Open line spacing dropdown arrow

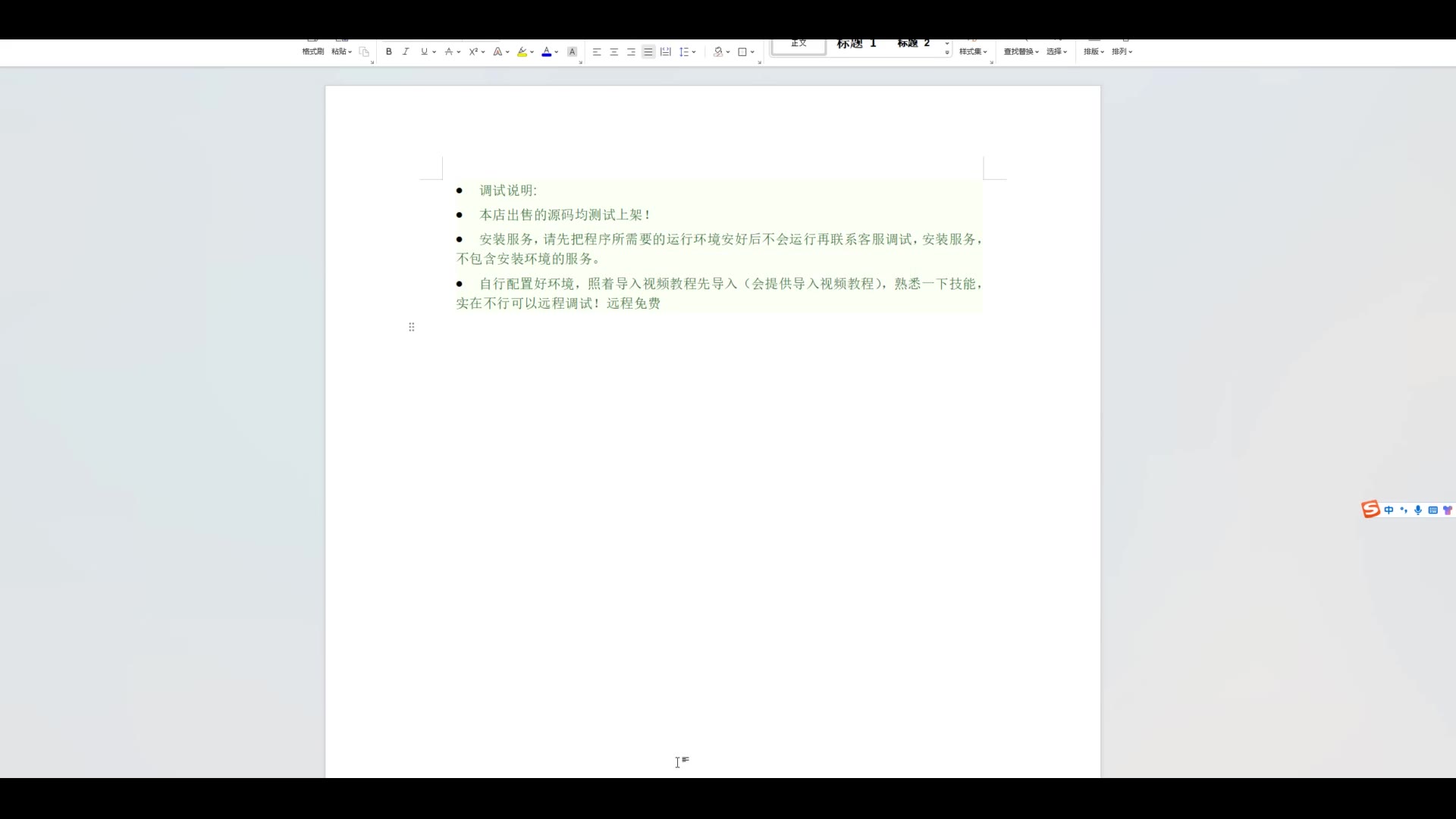pos(694,52)
